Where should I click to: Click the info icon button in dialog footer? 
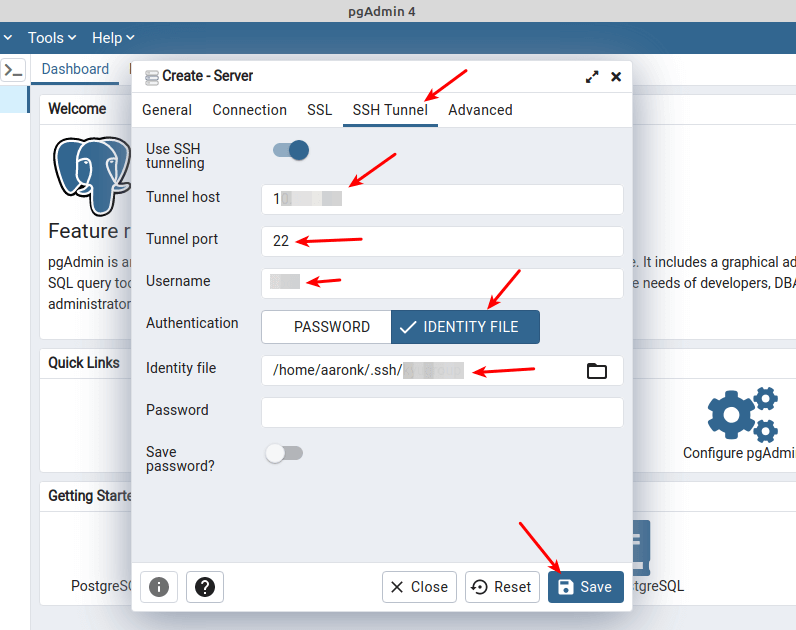click(x=159, y=587)
